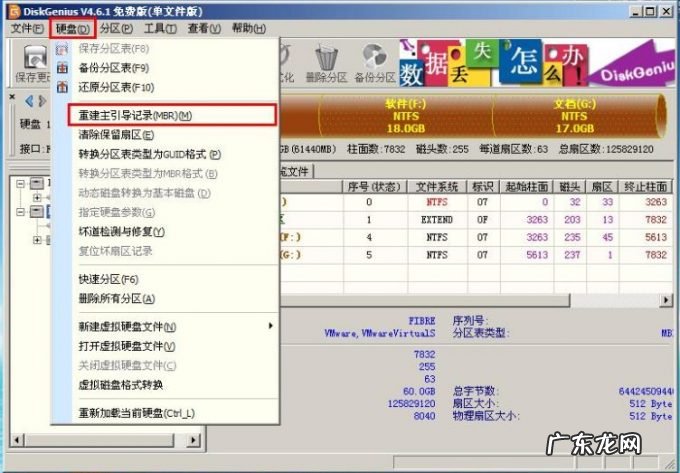680x473 pixels.
Task: Click the 保存更改 toolbar icon
Action: pos(34,64)
